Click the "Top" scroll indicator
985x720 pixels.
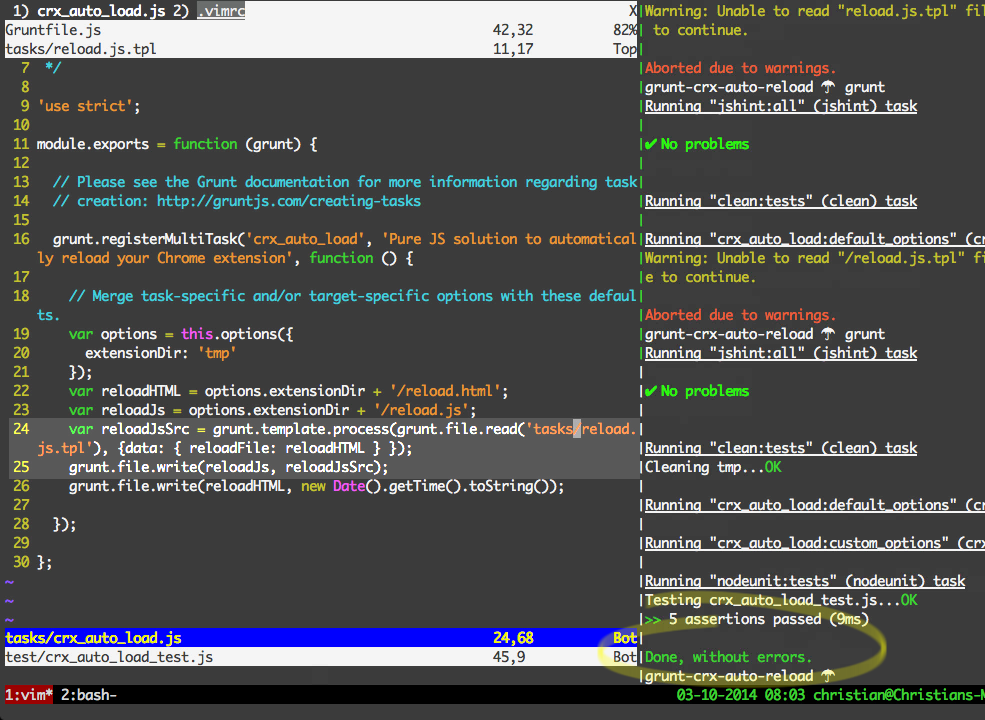[625, 48]
